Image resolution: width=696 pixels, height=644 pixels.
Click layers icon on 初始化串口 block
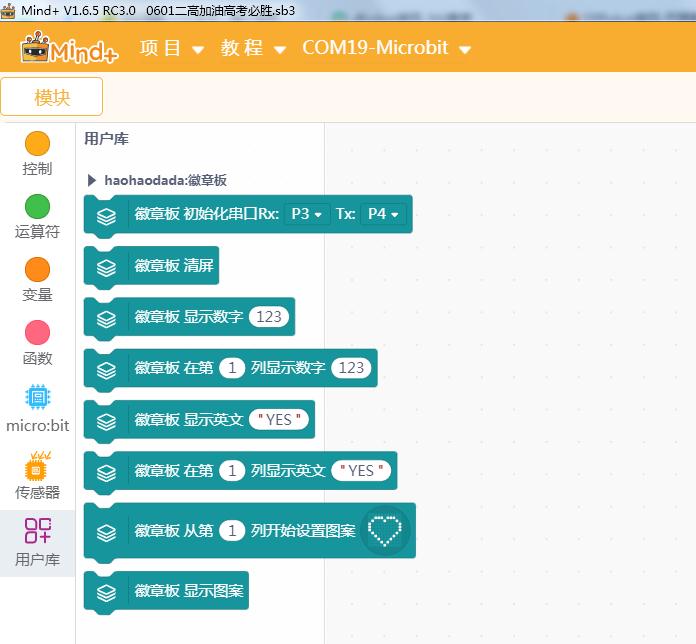[107, 217]
